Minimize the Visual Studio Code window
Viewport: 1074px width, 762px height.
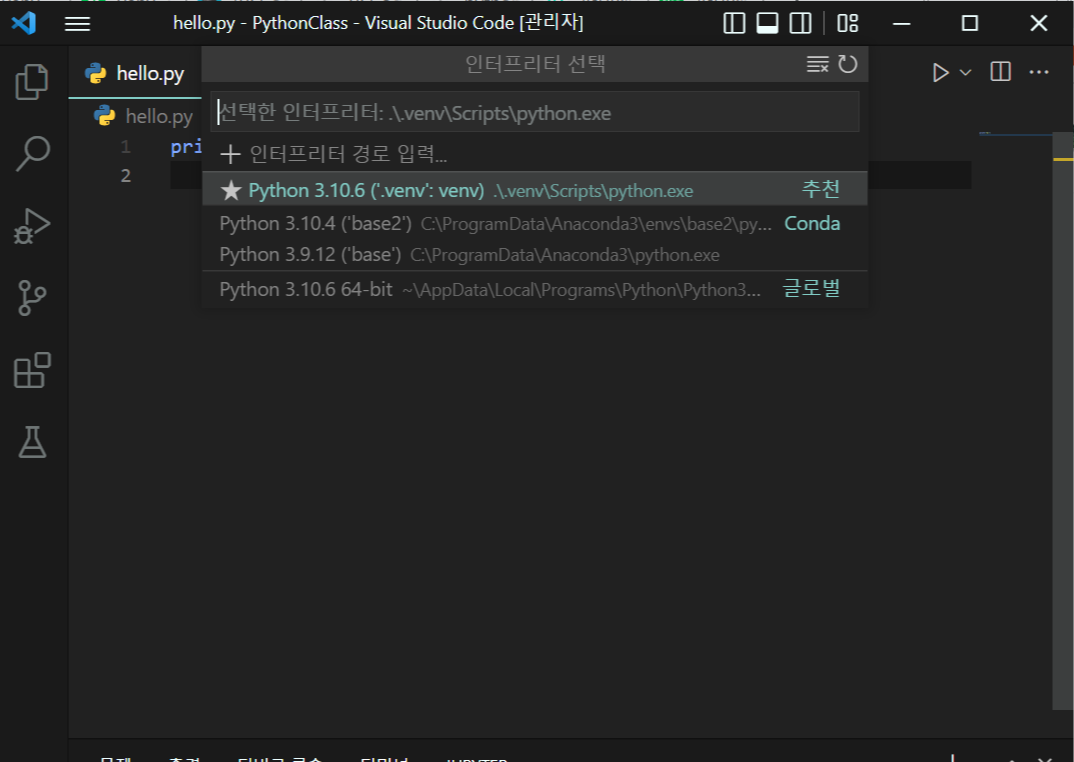(x=902, y=23)
